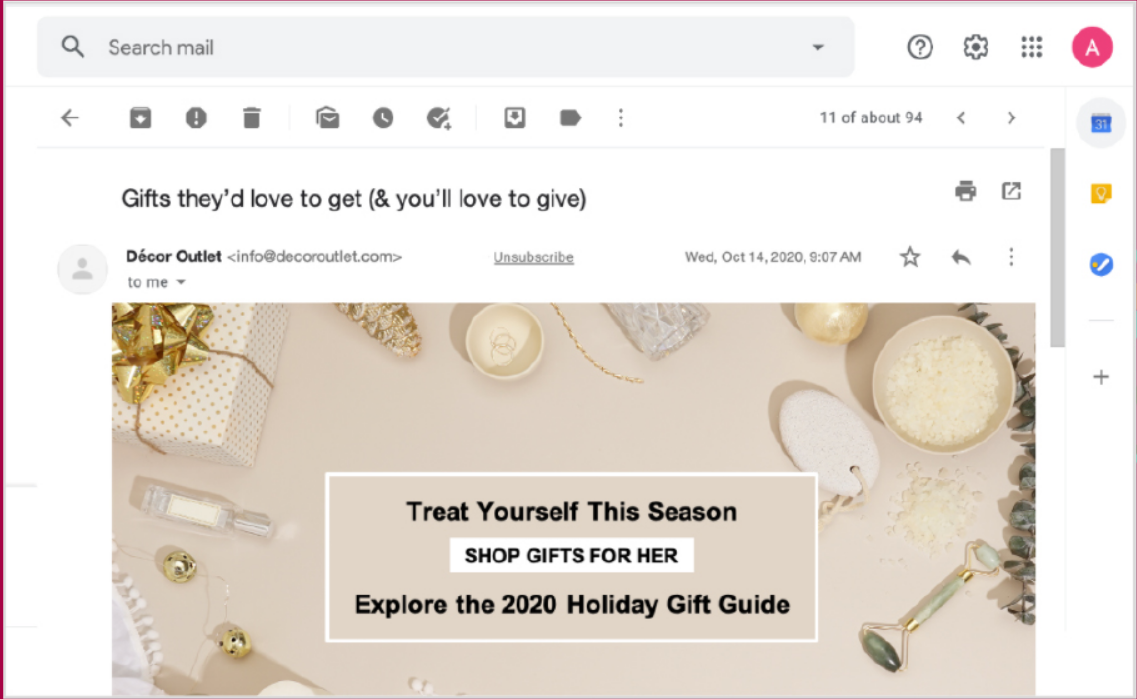Report this message as spam
This screenshot has height=699, width=1137.
(x=196, y=117)
